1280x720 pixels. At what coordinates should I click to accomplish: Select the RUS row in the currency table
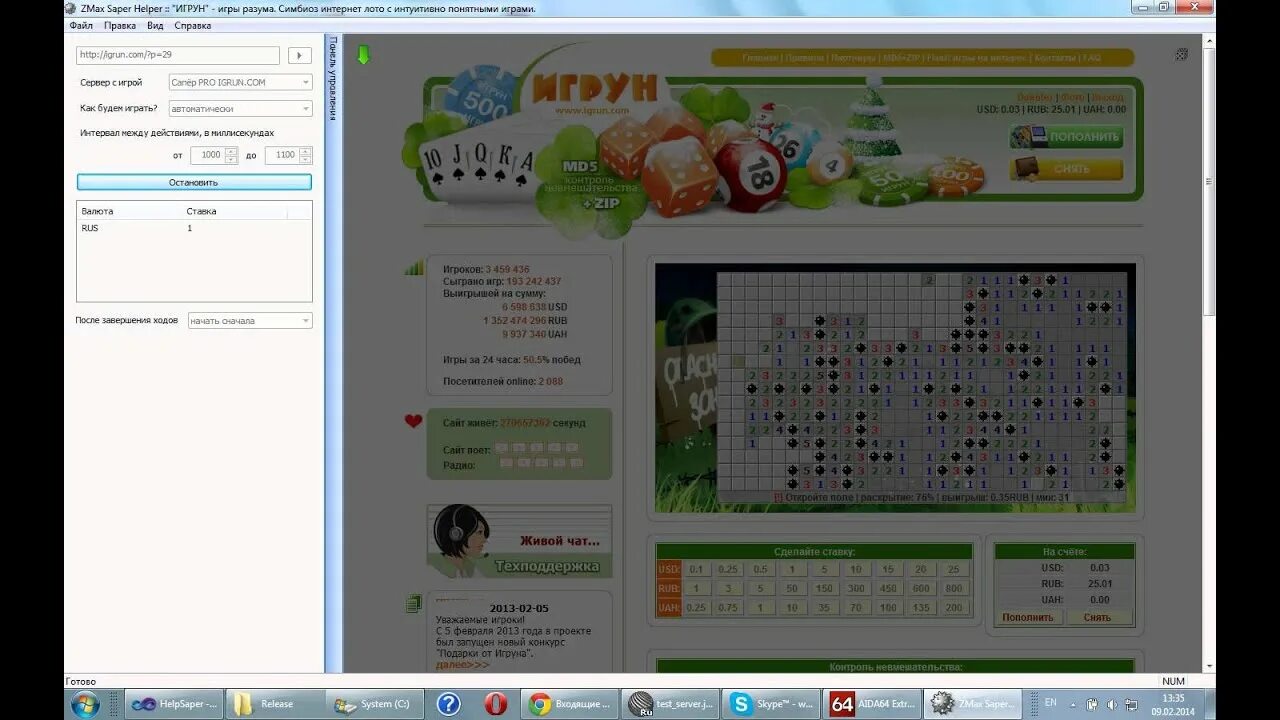click(x=194, y=228)
